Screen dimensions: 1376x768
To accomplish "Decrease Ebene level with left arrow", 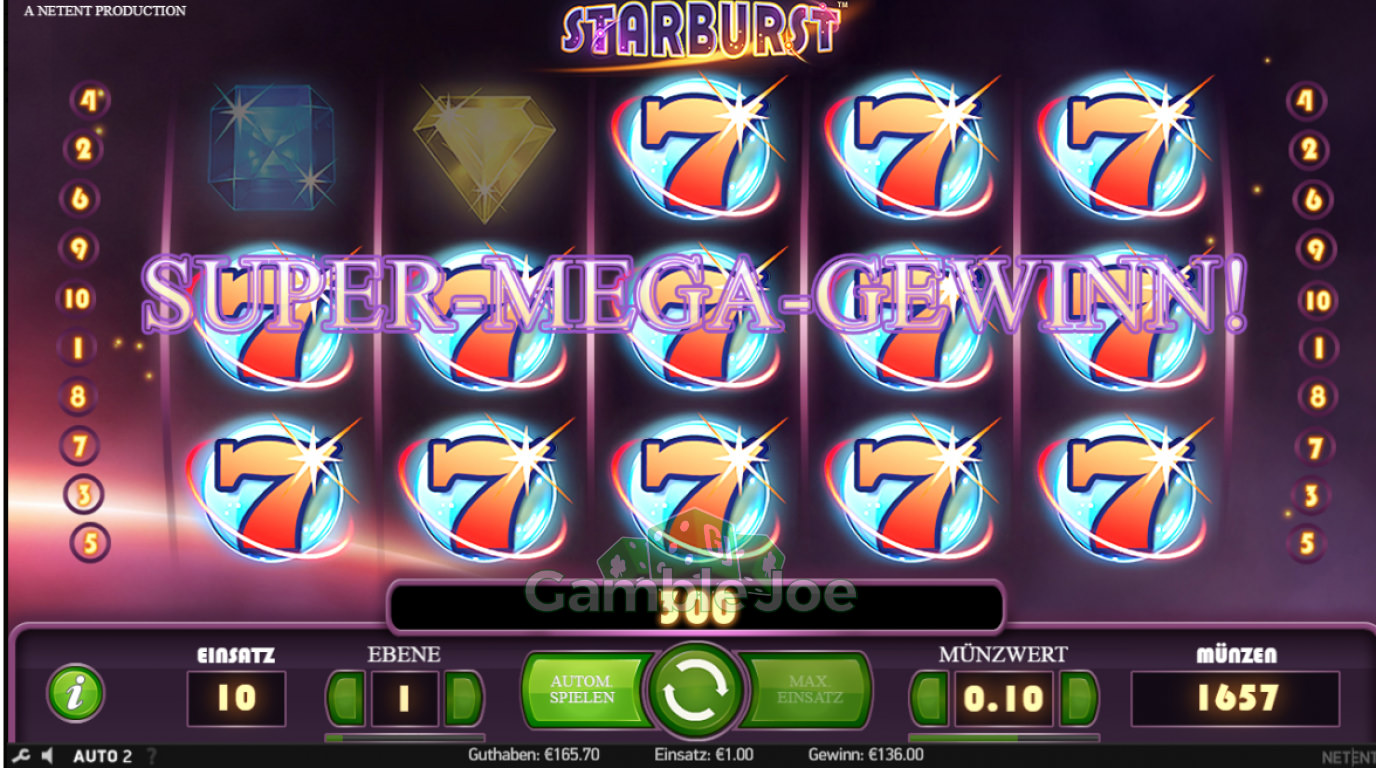I will 346,698.
